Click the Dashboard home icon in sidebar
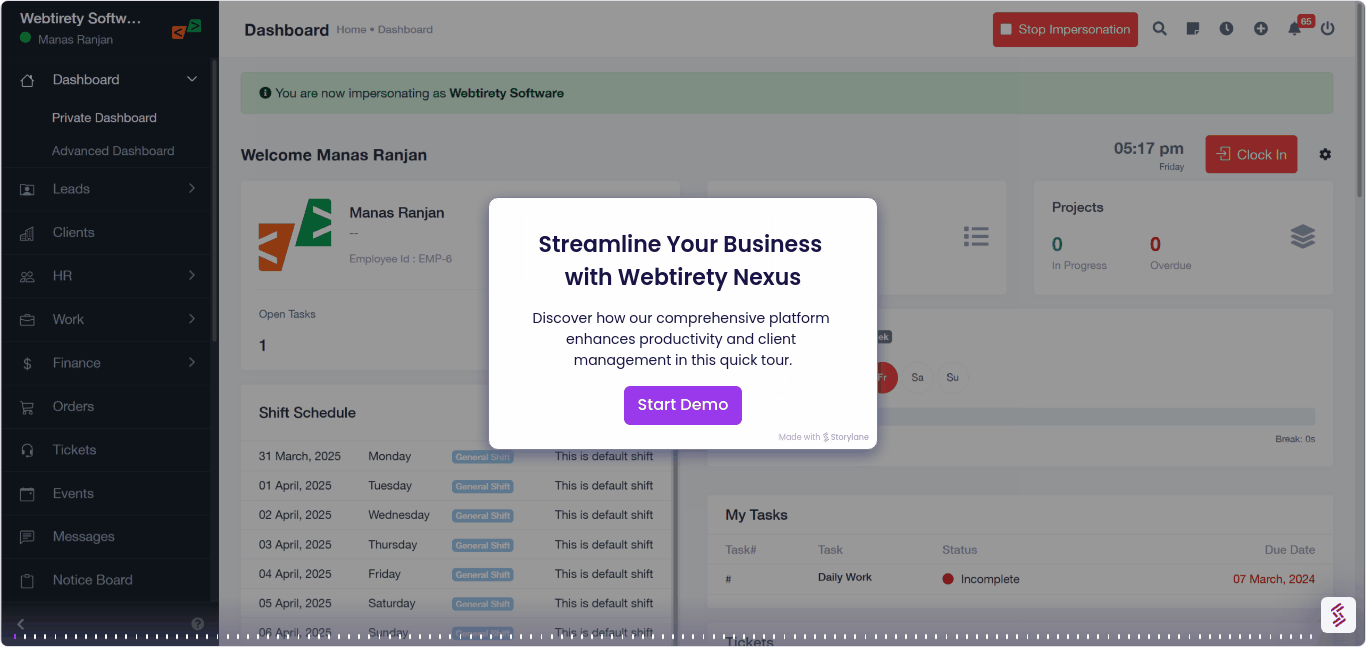Screen dimensions: 1366x647 28,80
